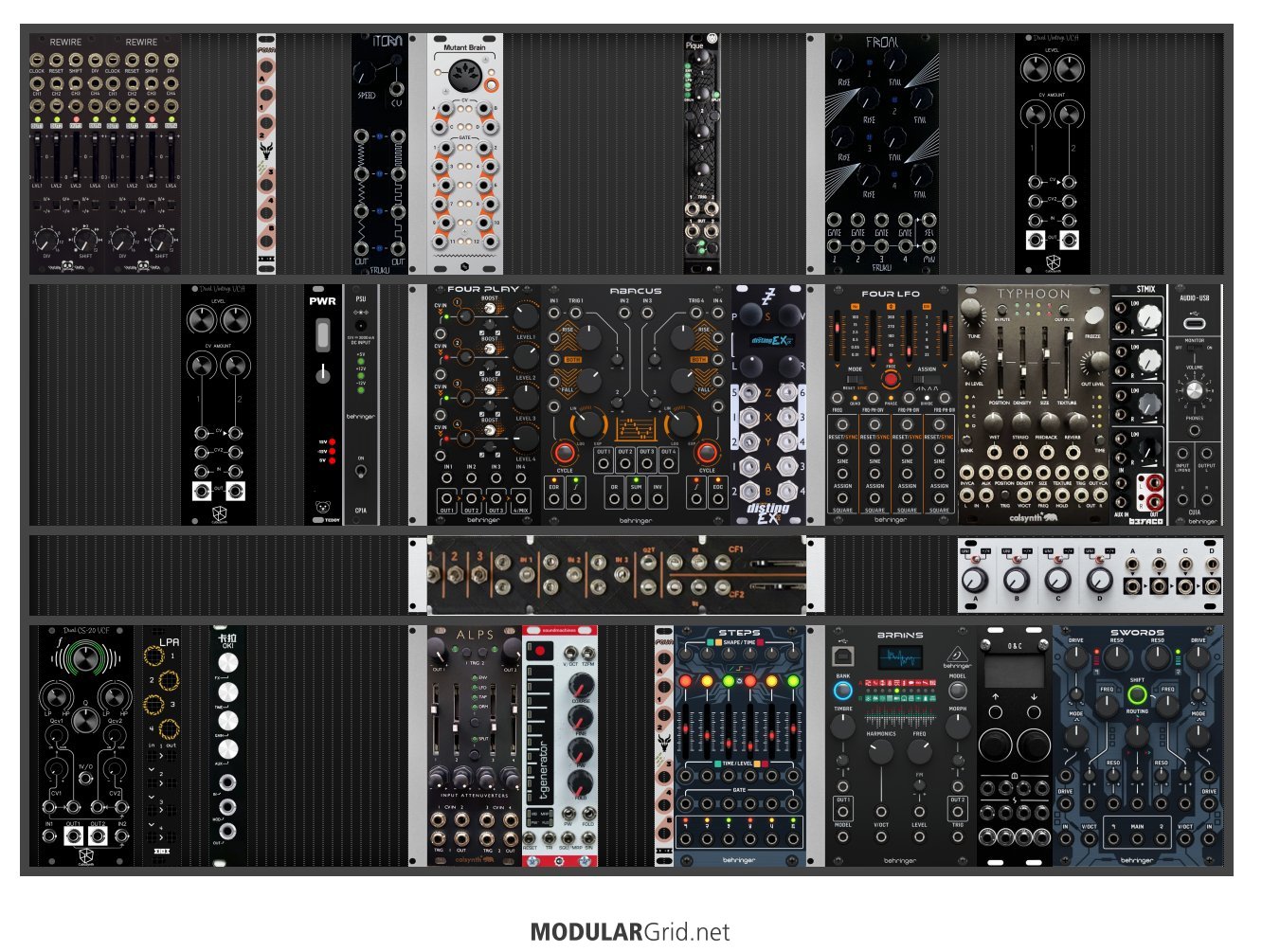Click the HARMONICS knob on Brains
The width and height of the screenshot is (1262, 952).
(x=880, y=753)
